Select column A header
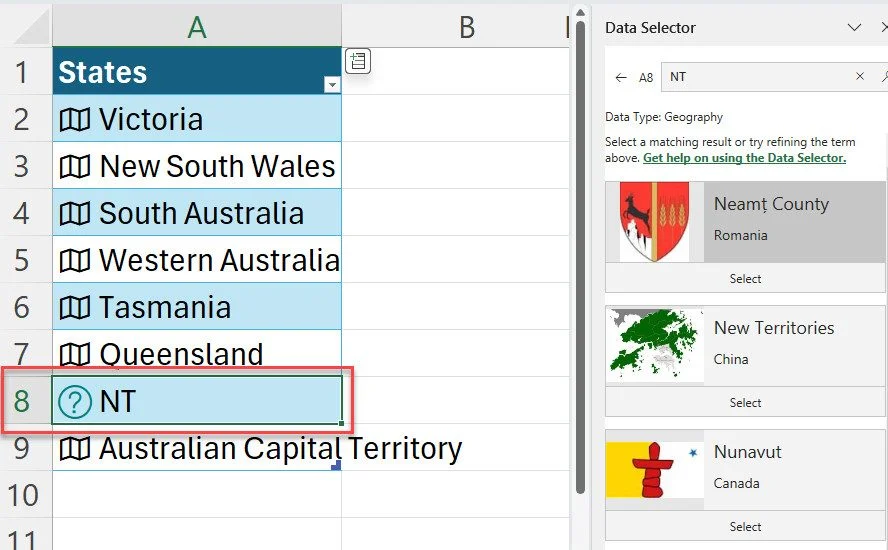 (197, 26)
